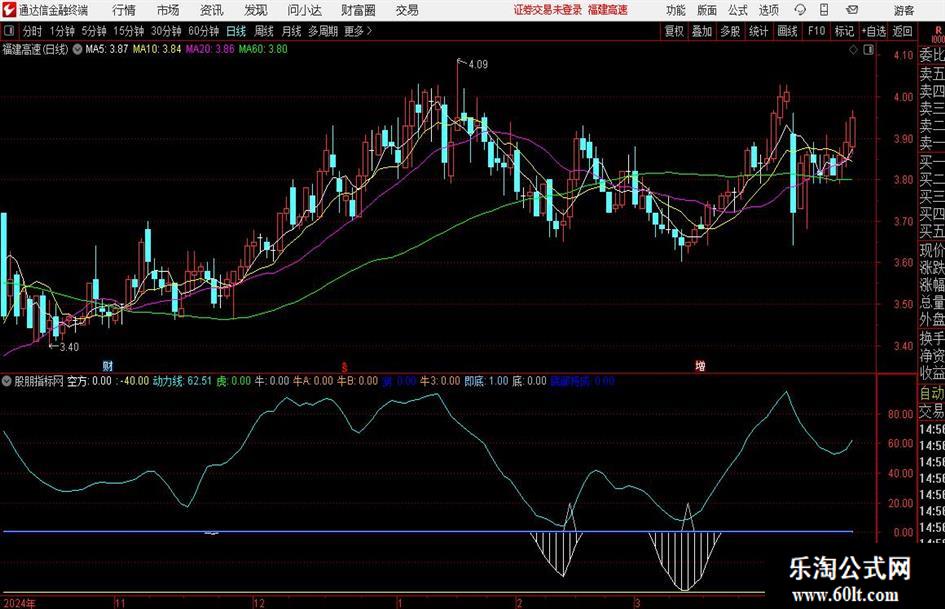Toggle the left panel layout icon
This screenshot has height=609, width=945.
(8, 31)
